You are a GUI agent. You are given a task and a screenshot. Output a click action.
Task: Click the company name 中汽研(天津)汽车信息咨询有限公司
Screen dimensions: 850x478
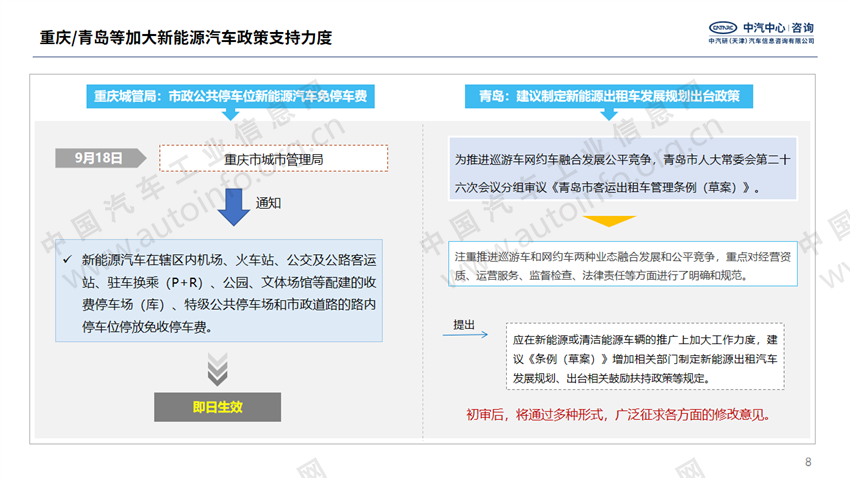point(761,41)
